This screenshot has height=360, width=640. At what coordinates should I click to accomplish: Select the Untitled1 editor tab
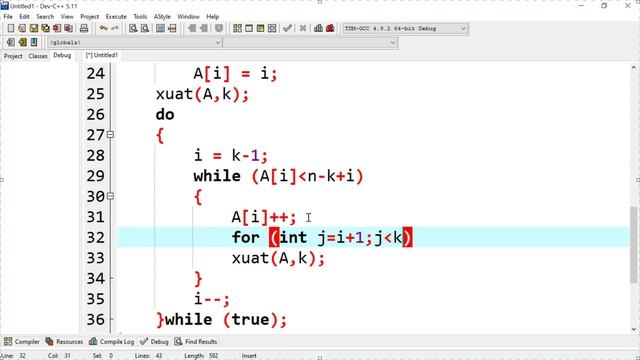click(x=102, y=55)
